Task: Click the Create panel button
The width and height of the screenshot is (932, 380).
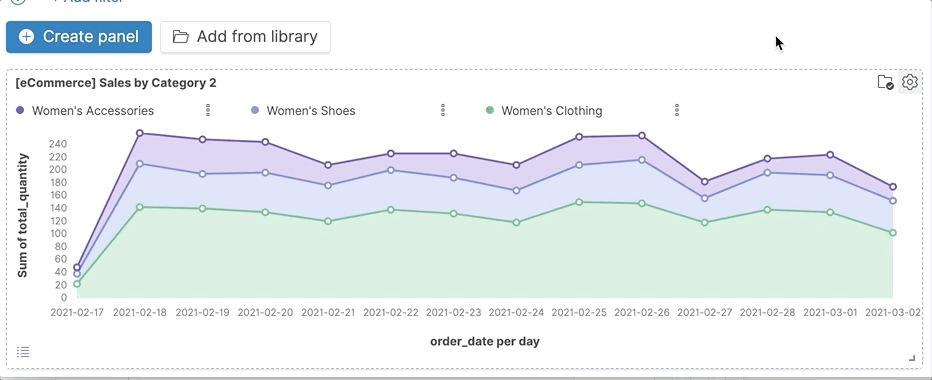Action: (79, 37)
